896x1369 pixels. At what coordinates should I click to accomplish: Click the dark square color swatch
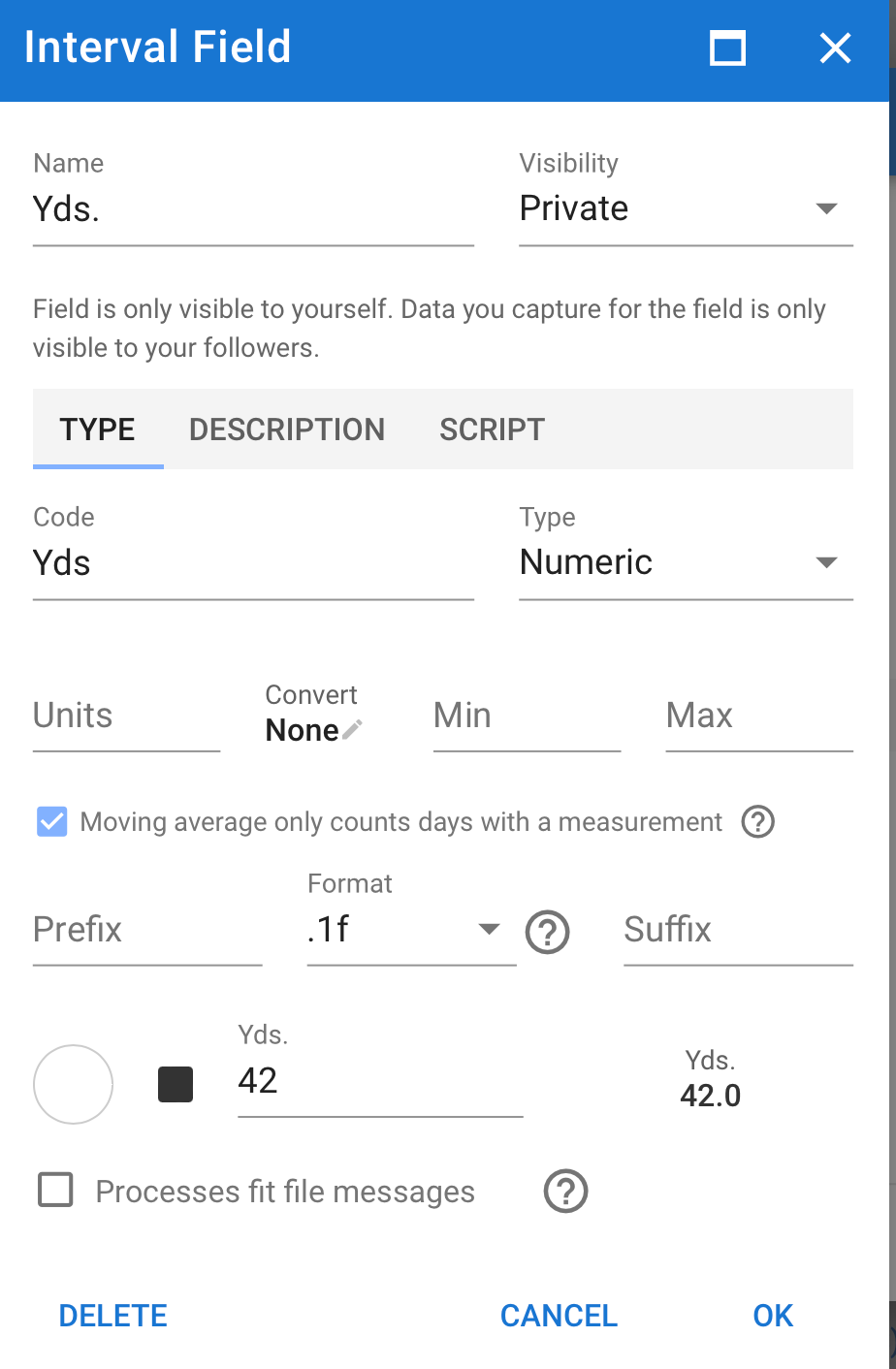[x=176, y=1084]
